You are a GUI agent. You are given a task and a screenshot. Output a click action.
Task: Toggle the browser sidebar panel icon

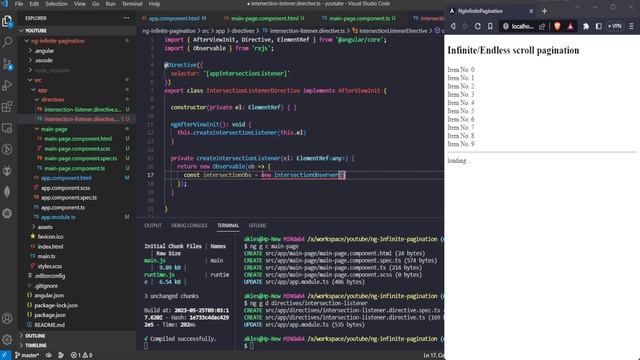(x=598, y=26)
